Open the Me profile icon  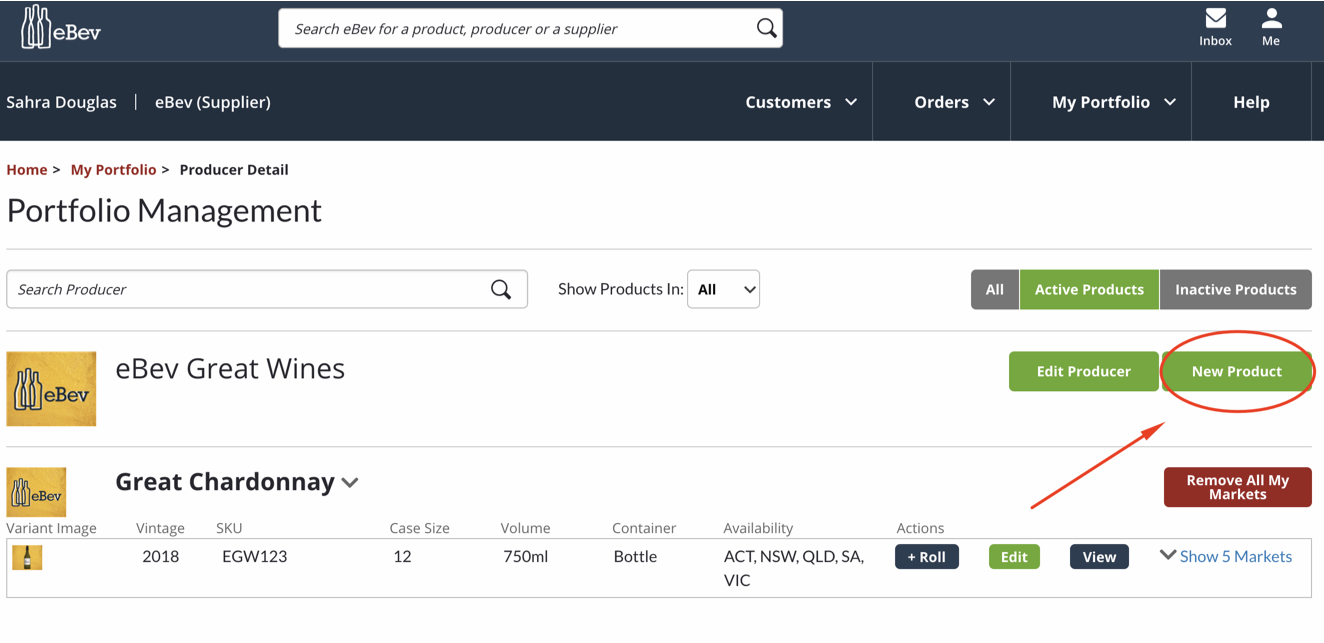click(1271, 18)
